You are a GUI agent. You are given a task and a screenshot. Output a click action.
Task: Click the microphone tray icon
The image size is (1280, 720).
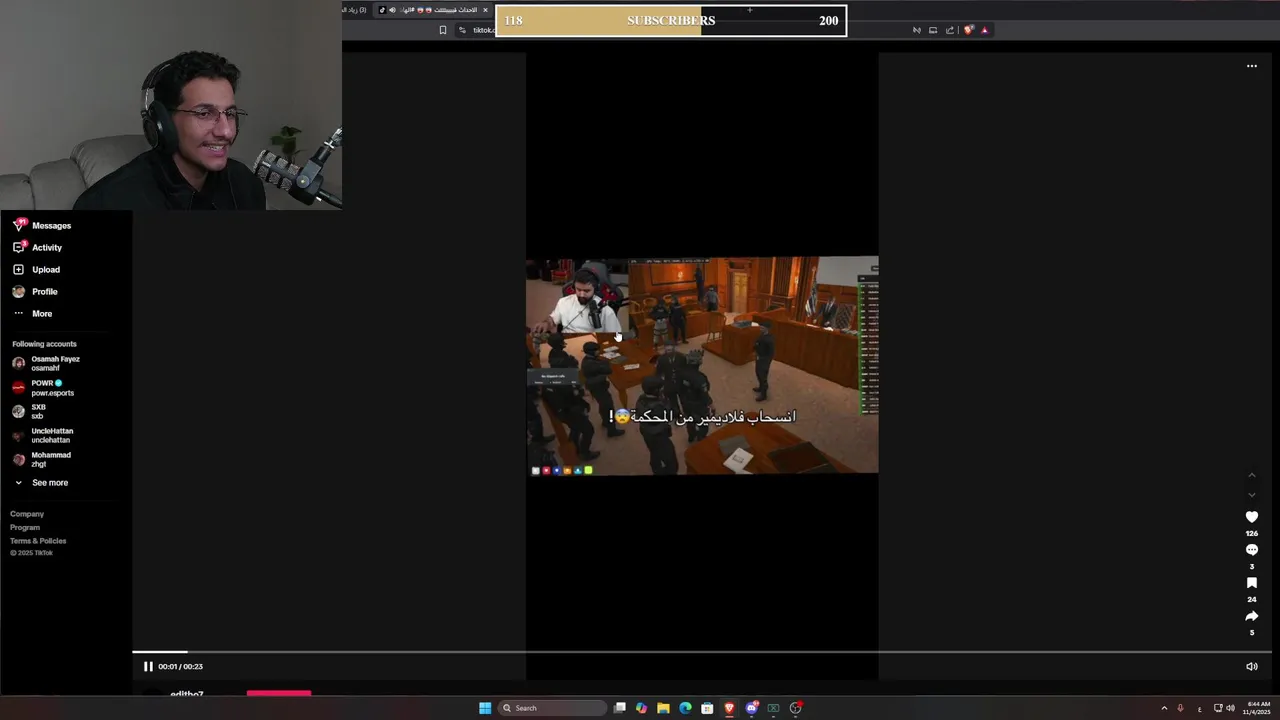(x=1180, y=708)
